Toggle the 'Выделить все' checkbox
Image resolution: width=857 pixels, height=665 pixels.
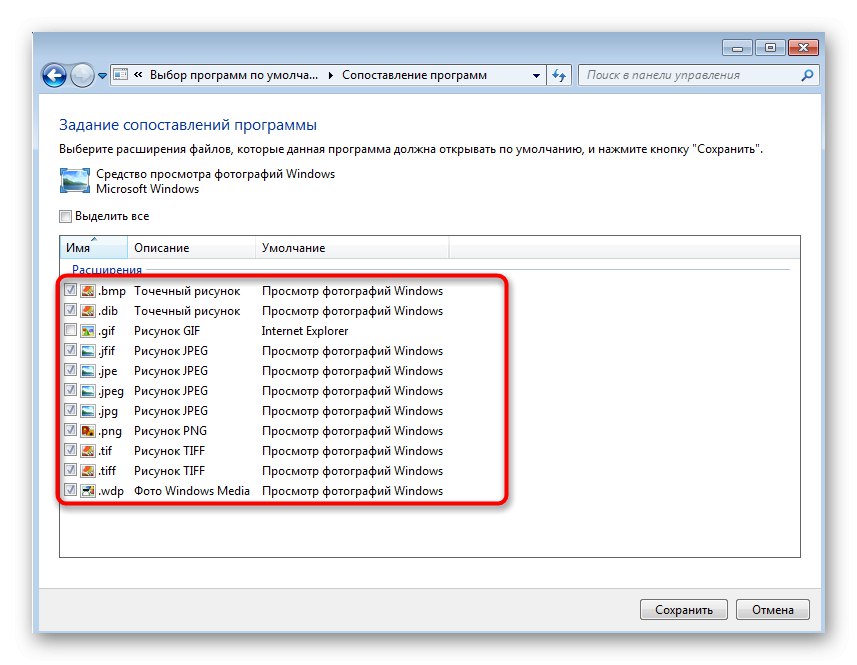tap(66, 216)
